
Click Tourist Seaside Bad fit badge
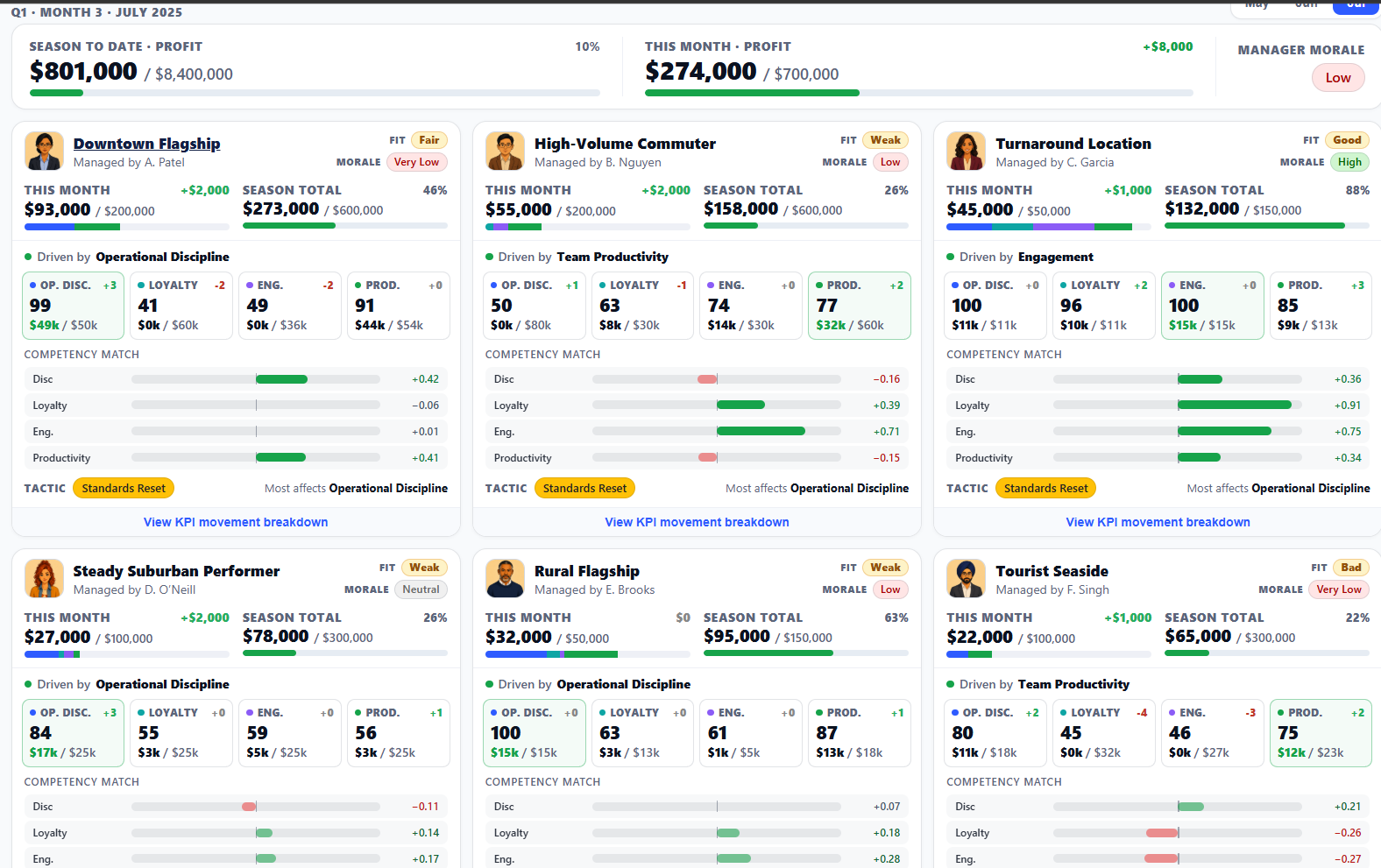pyautogui.click(x=1351, y=568)
